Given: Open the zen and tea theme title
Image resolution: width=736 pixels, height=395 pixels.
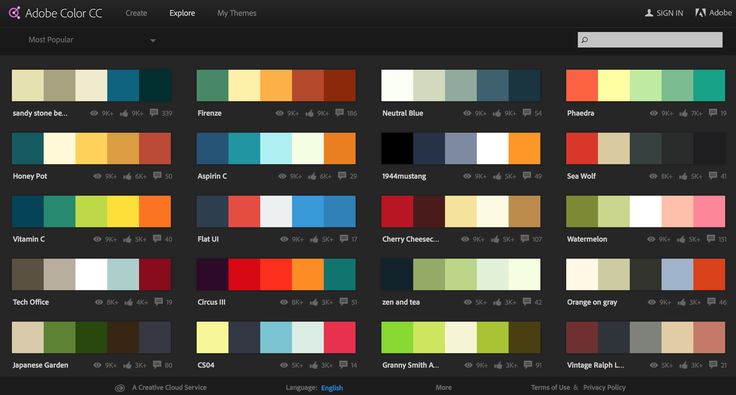Looking at the screenshot, I should [401, 302].
